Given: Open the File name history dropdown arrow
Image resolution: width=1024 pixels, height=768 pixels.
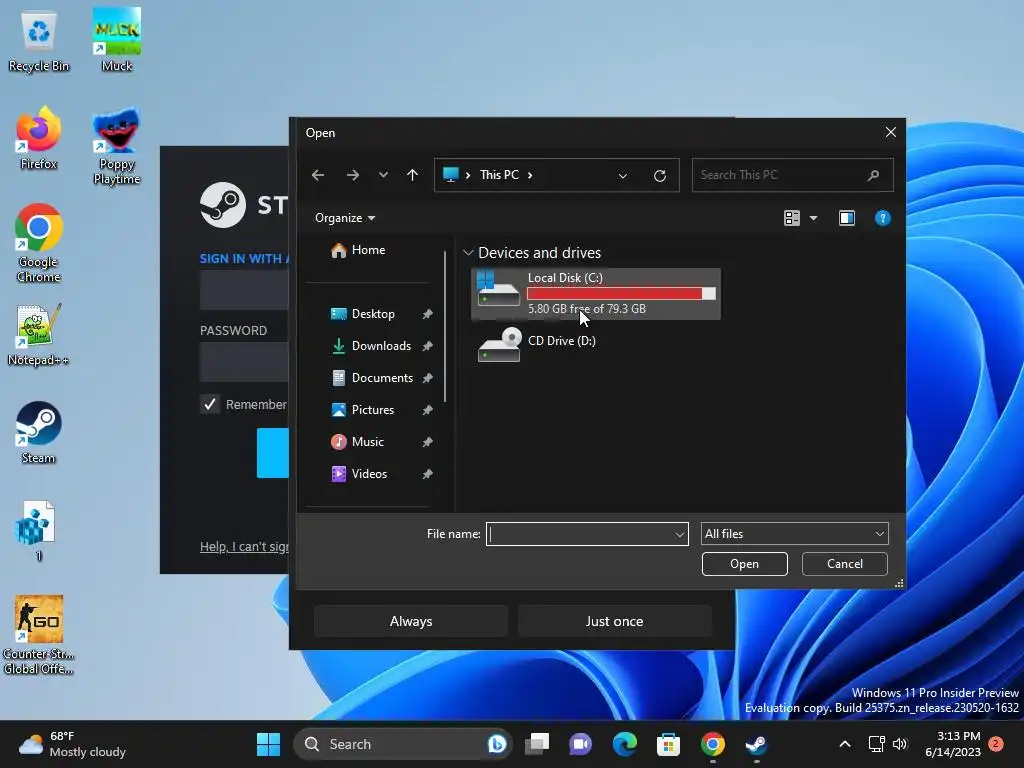Looking at the screenshot, I should point(679,534).
